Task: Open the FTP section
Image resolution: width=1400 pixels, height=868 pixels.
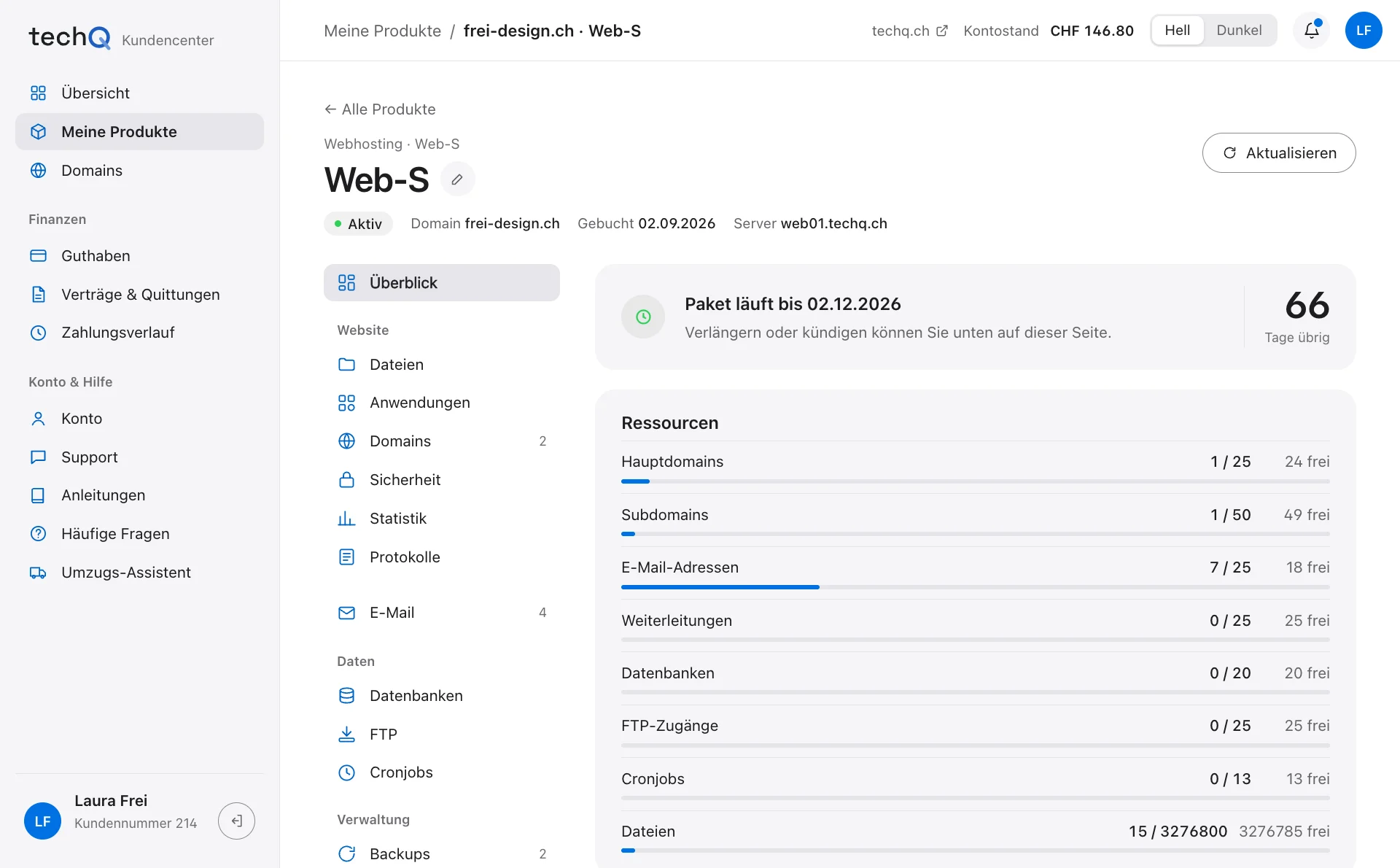Action: coord(441,735)
